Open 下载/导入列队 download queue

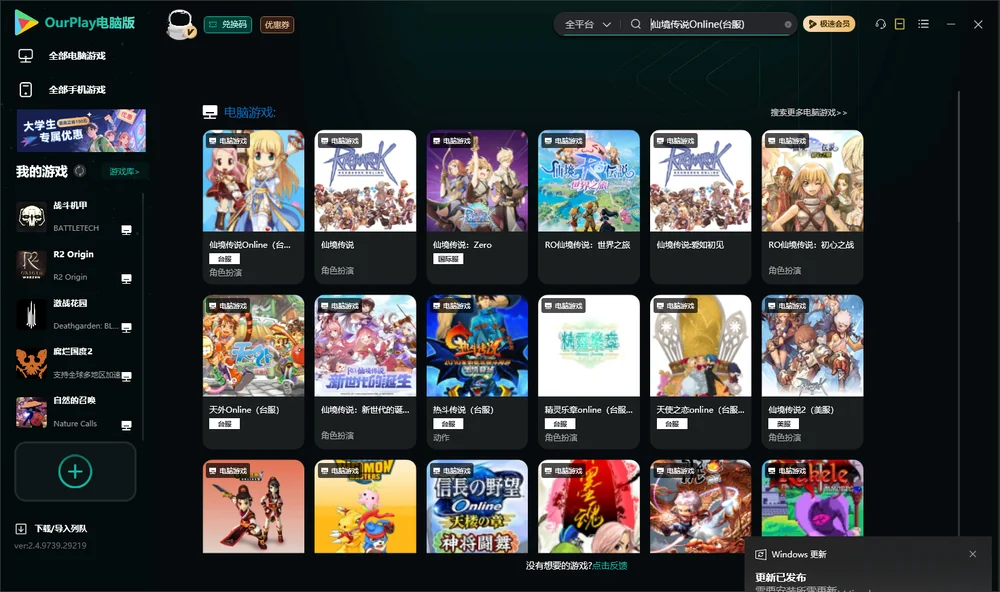tap(61, 528)
